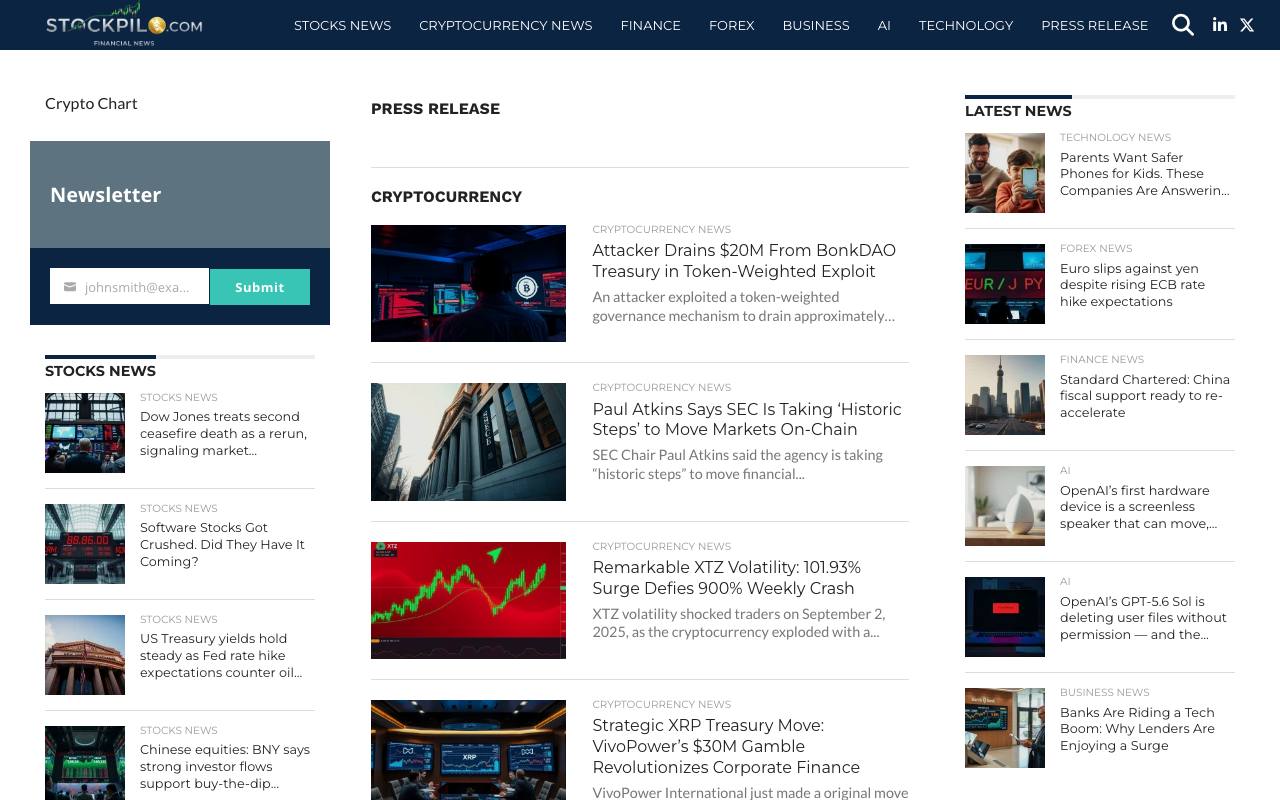
Task: Click Technology News label above phones article
Action: click(x=1115, y=138)
